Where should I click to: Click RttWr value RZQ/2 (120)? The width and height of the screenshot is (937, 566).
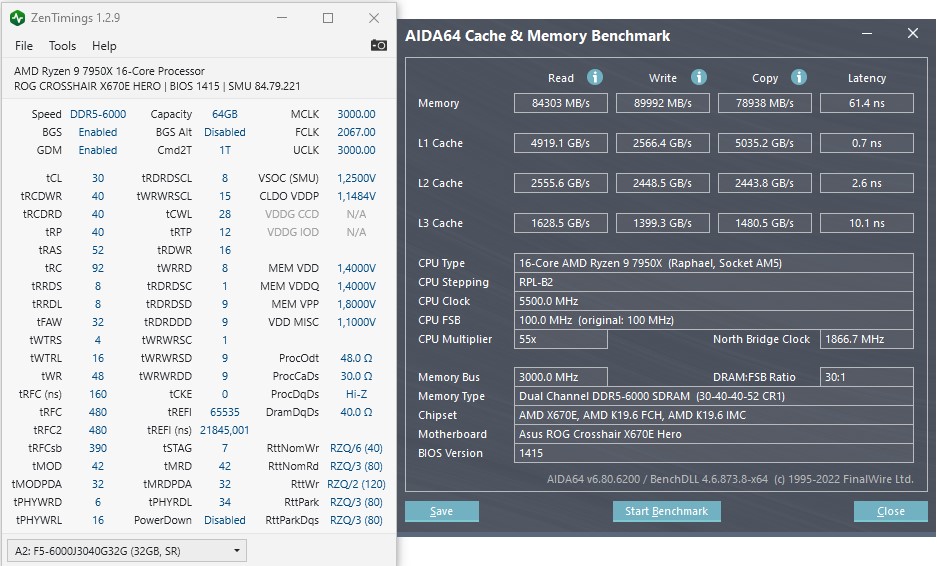point(356,484)
